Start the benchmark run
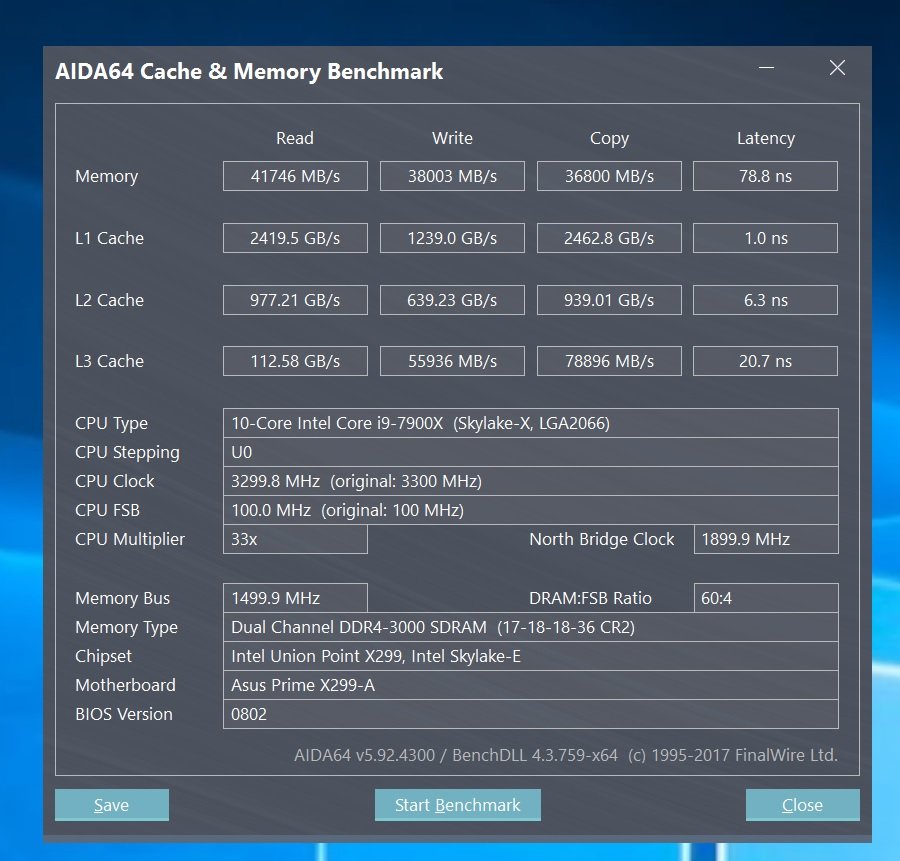This screenshot has width=900, height=861. click(x=457, y=804)
